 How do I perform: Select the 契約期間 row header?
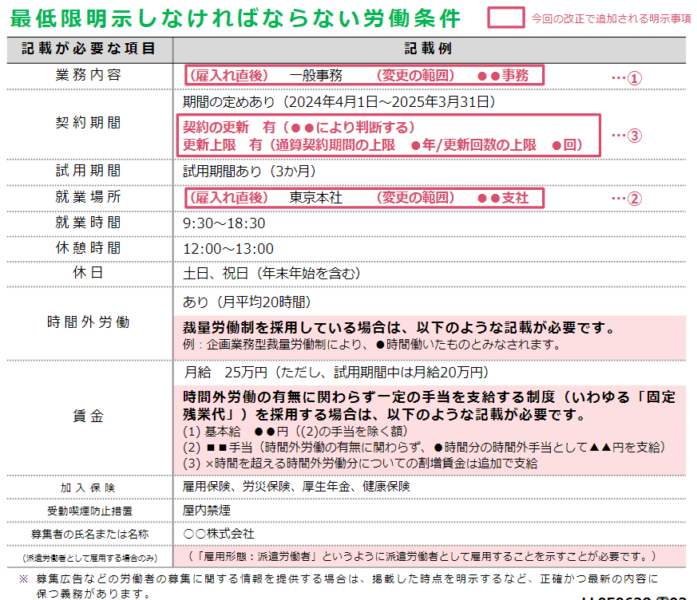[x=87, y=123]
